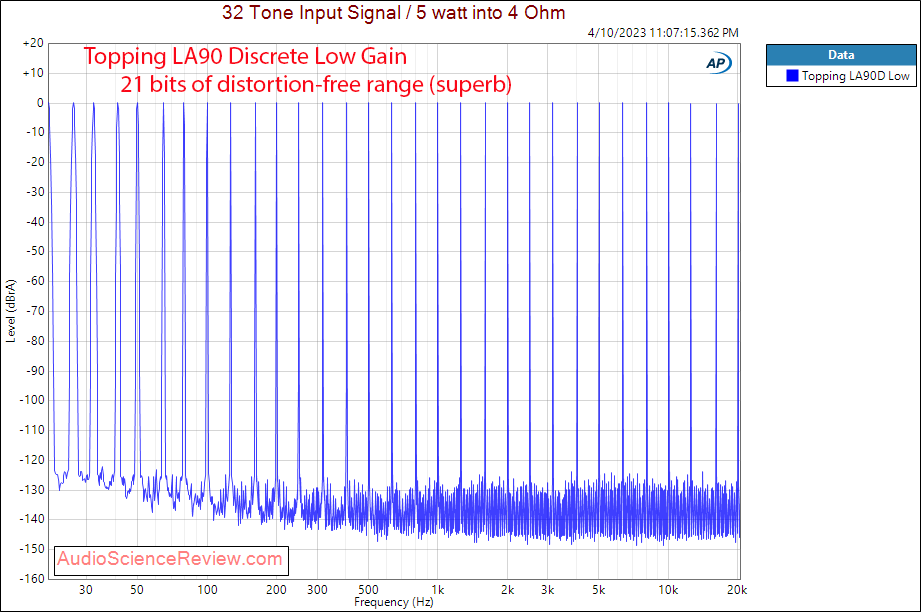
Task: Click the 0 tick on the level axis
Action: (x=38, y=103)
